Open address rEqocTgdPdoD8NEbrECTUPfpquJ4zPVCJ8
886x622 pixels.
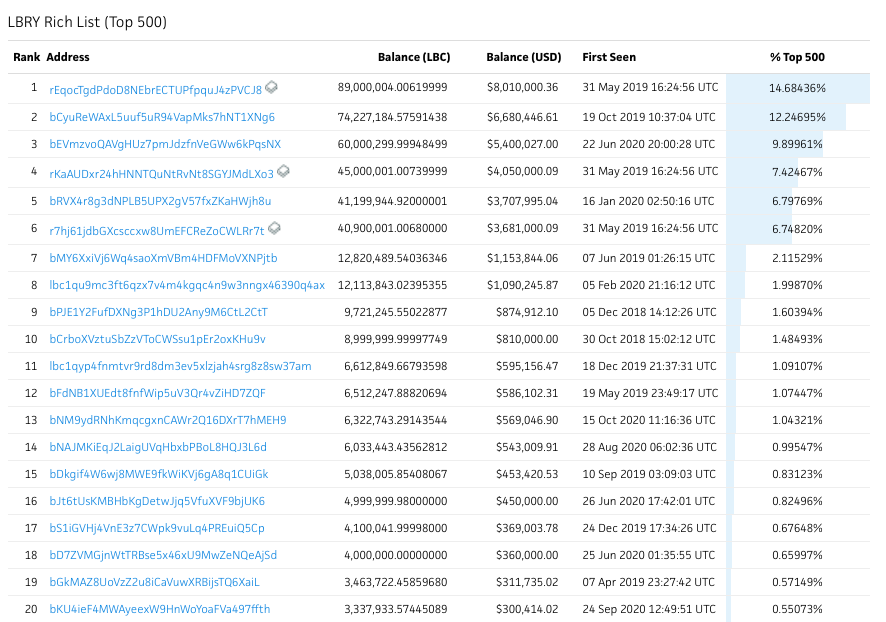click(x=155, y=89)
